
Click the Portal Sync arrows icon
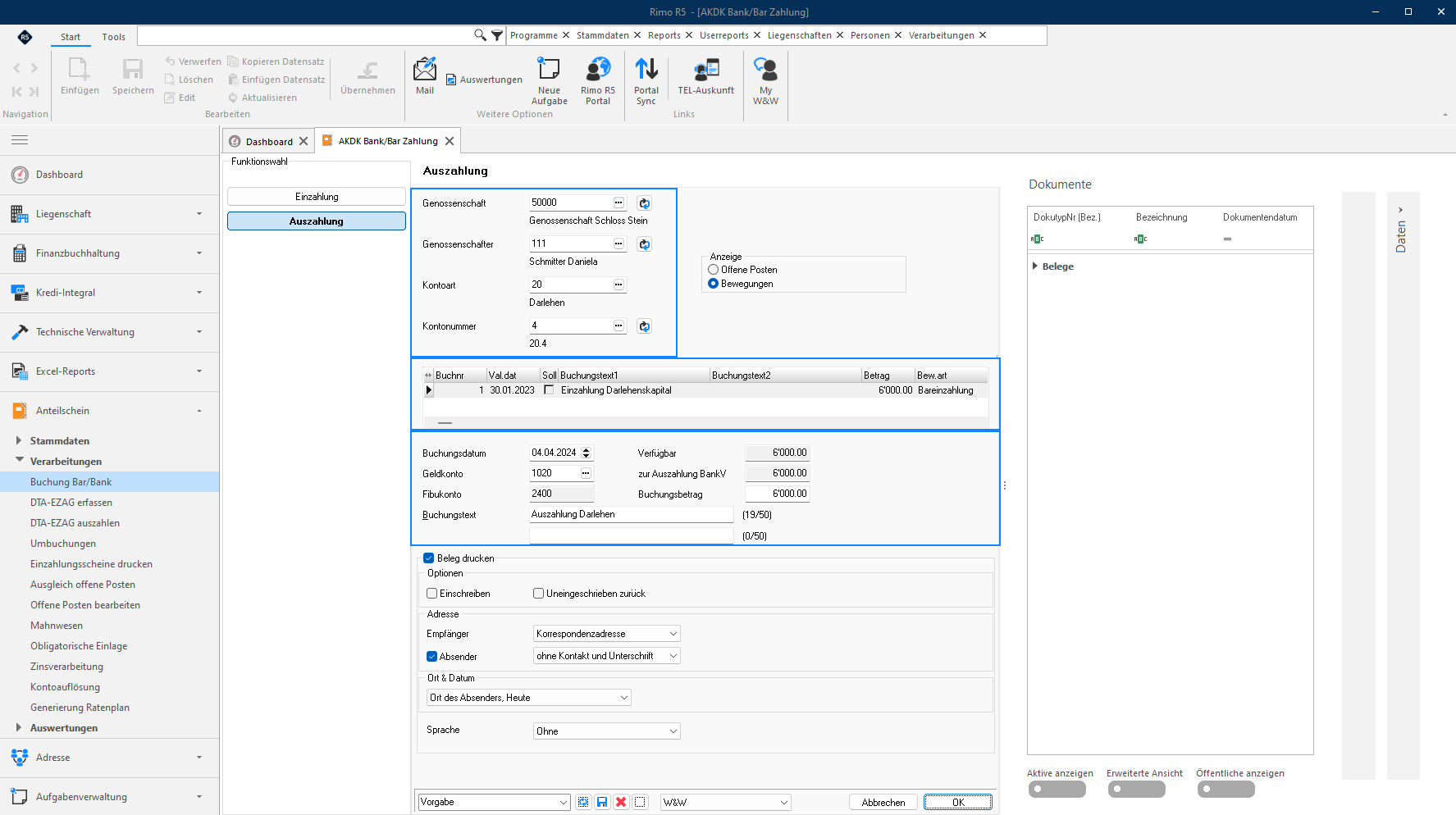(x=646, y=69)
